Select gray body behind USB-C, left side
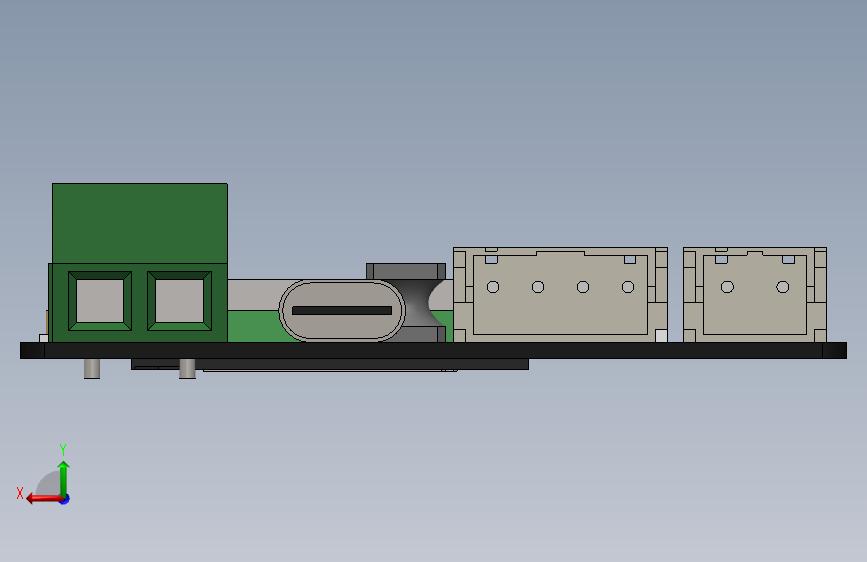Viewport: 867px width, 562px height. tap(255, 295)
